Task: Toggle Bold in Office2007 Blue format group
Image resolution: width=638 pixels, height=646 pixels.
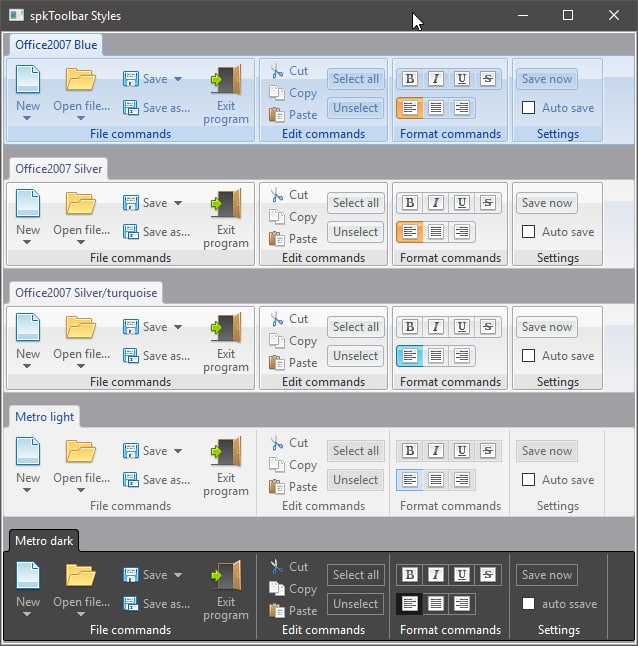Action: [410, 79]
